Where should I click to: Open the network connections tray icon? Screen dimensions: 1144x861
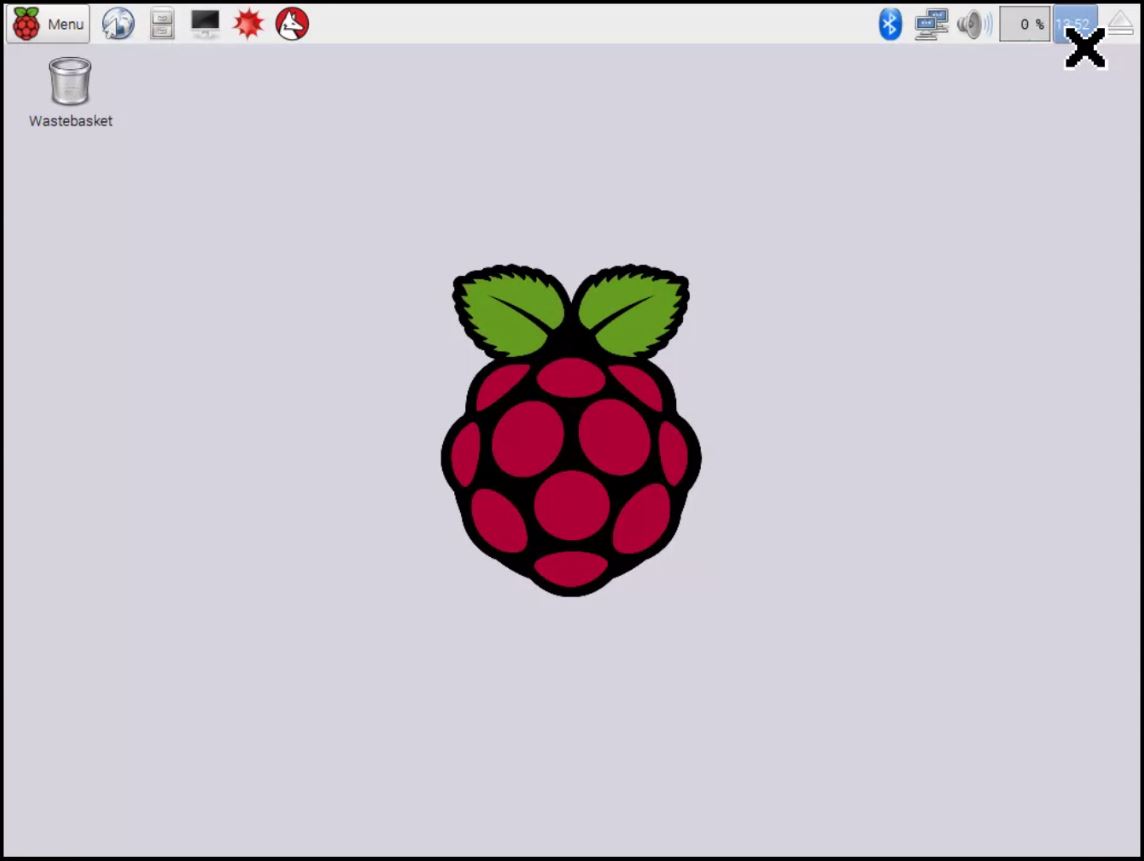tap(932, 24)
